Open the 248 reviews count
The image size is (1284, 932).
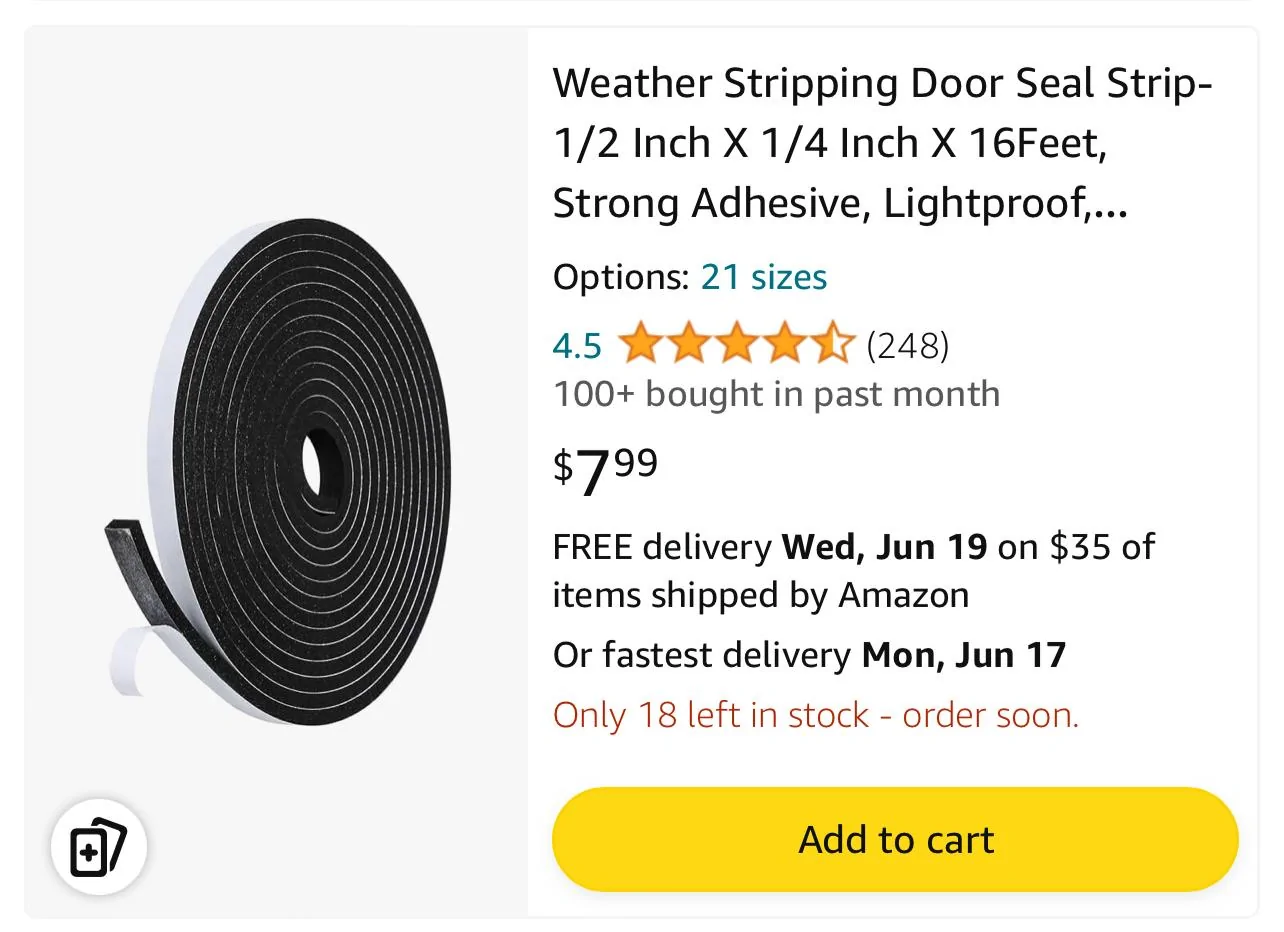pyautogui.click(x=907, y=346)
